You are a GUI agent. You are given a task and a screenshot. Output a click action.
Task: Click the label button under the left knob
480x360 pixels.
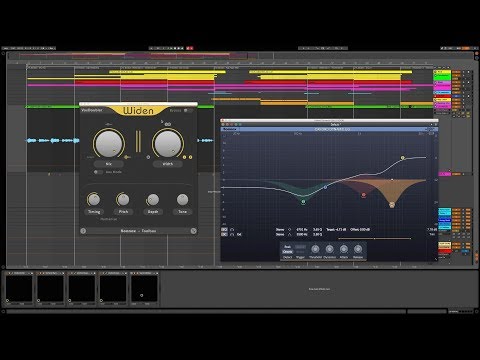pyautogui.click(x=109, y=164)
